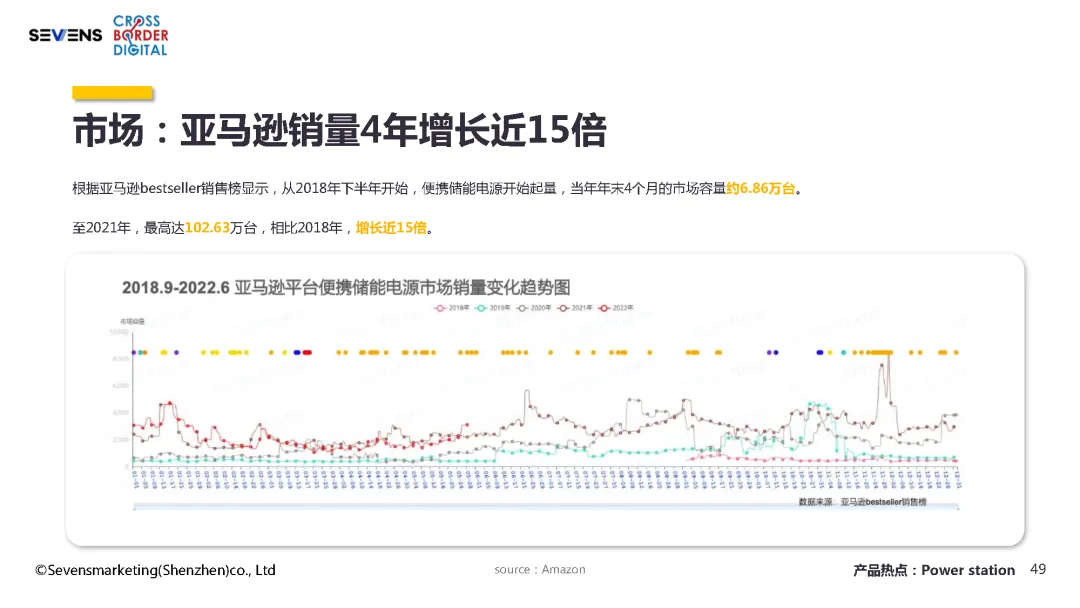Toggle the 2022年 legend series

(616, 308)
